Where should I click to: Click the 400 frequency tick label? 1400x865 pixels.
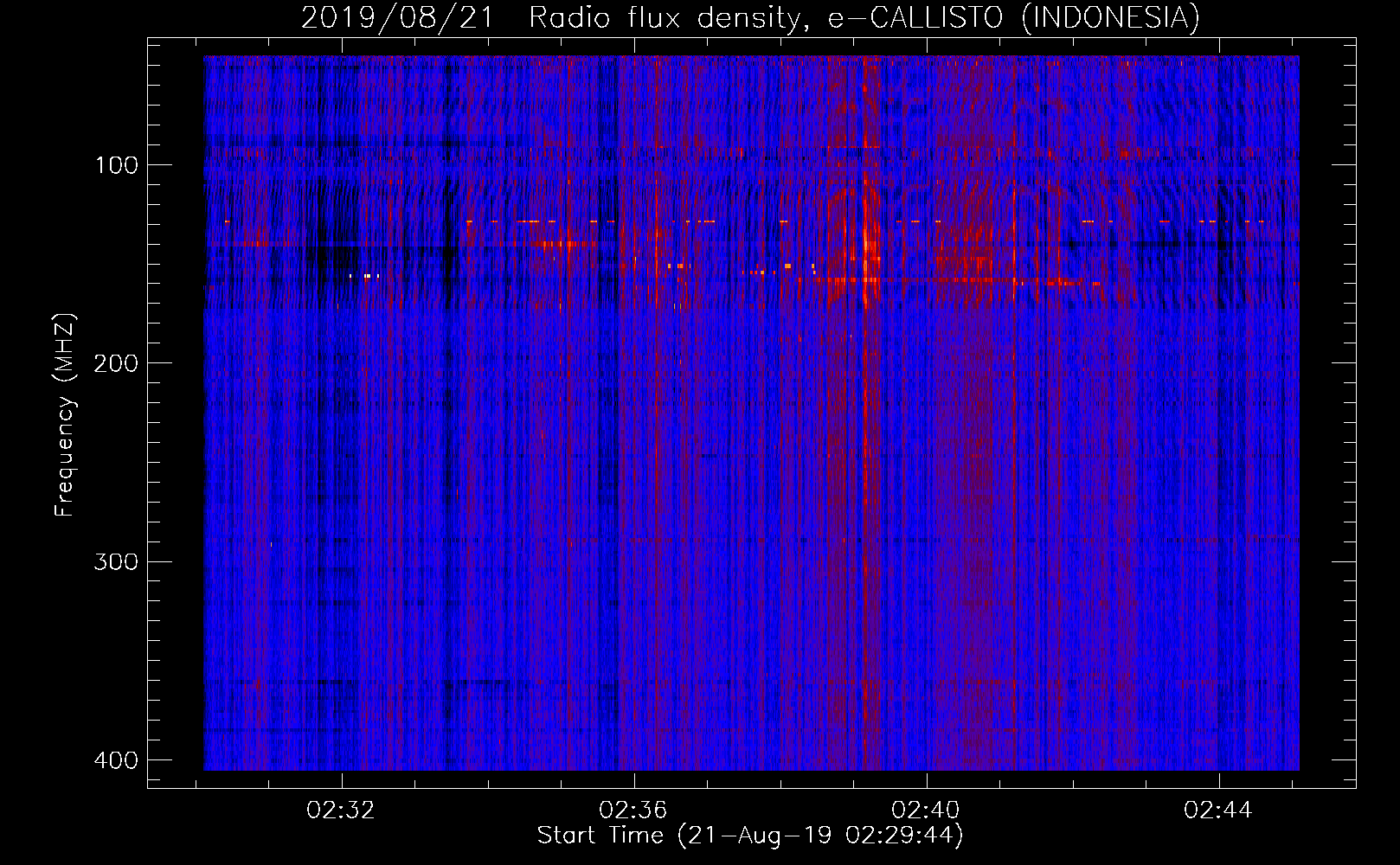[x=116, y=760]
